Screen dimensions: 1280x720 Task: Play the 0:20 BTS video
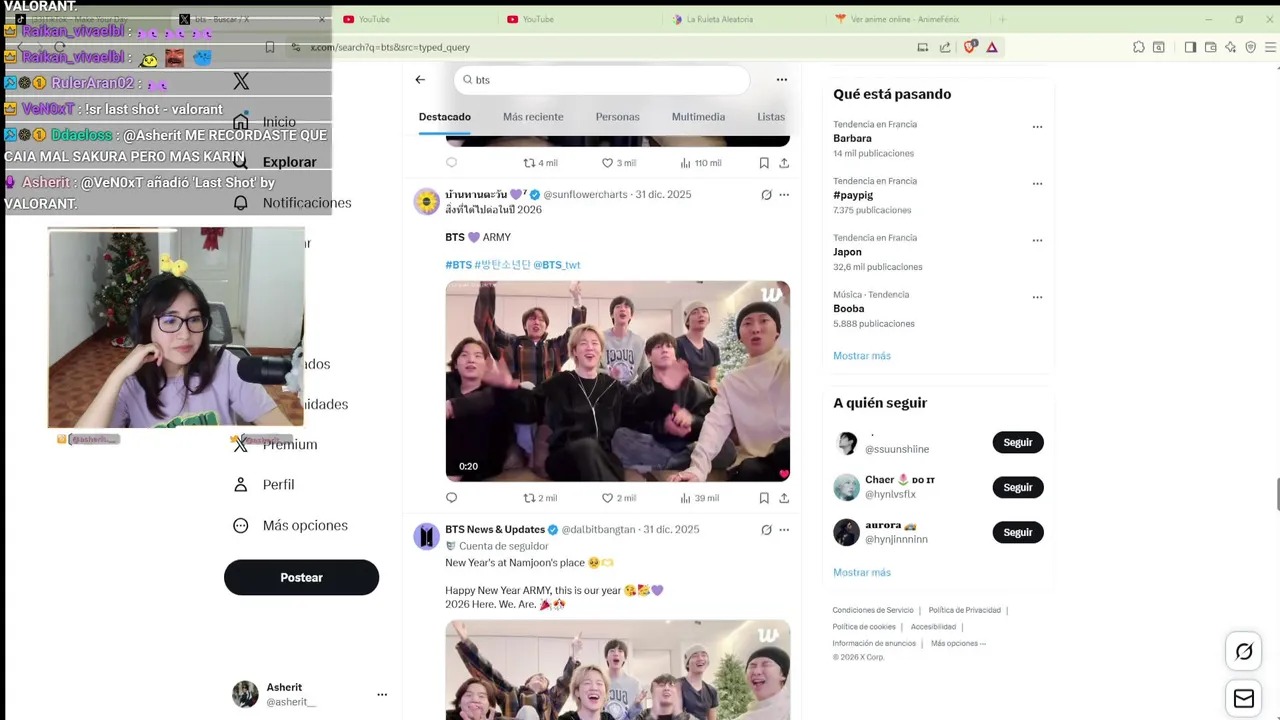pyautogui.click(x=617, y=381)
